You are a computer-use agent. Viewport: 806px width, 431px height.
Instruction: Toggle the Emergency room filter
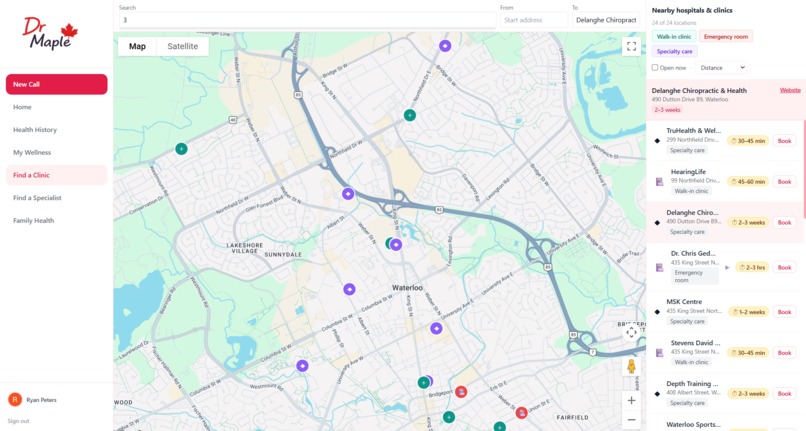coord(726,37)
